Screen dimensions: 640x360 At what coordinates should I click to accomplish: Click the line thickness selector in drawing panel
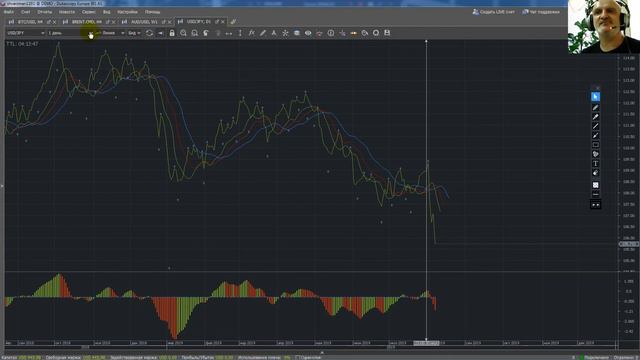[x=596, y=194]
